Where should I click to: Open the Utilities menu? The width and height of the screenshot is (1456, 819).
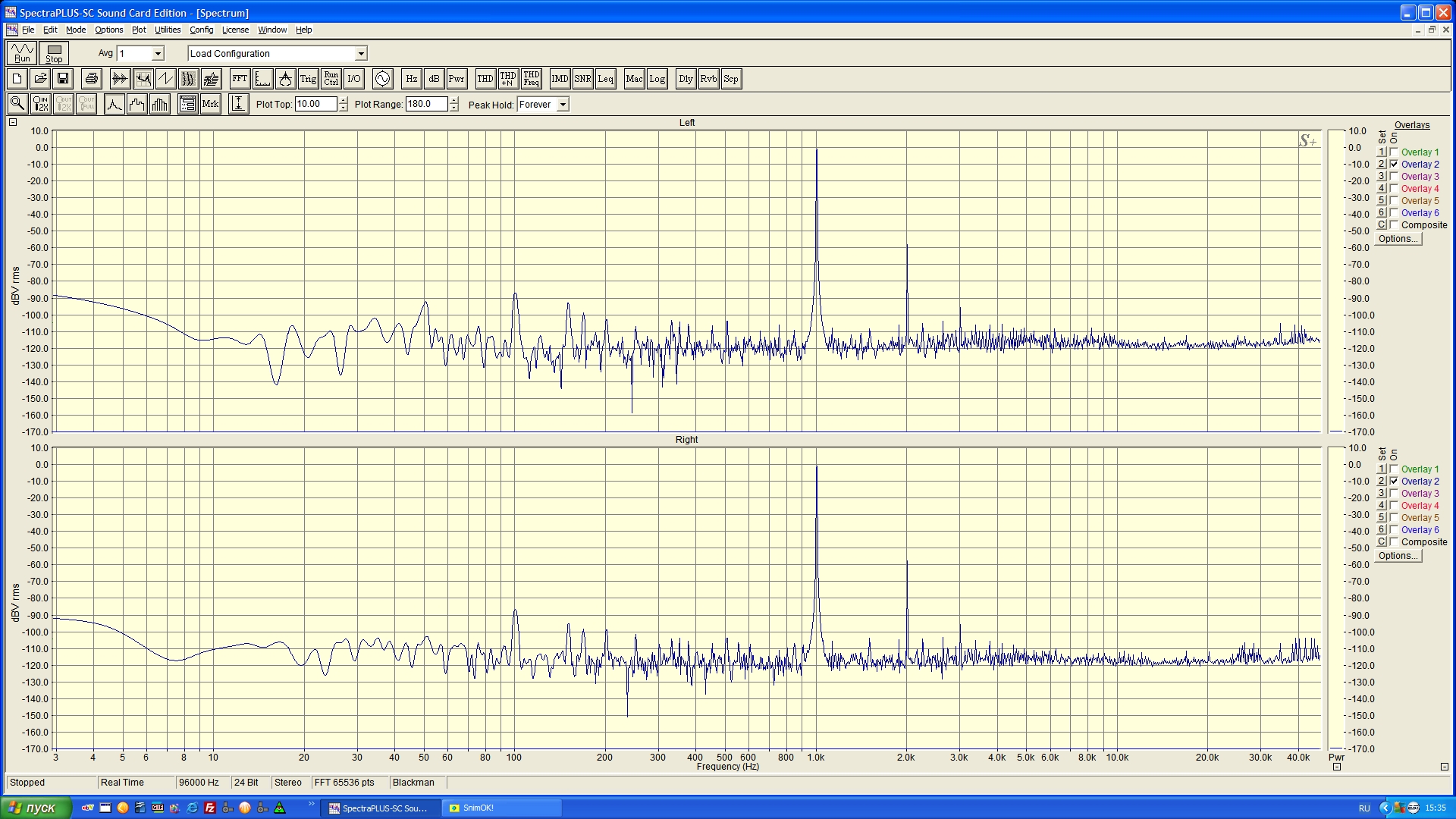click(x=168, y=30)
